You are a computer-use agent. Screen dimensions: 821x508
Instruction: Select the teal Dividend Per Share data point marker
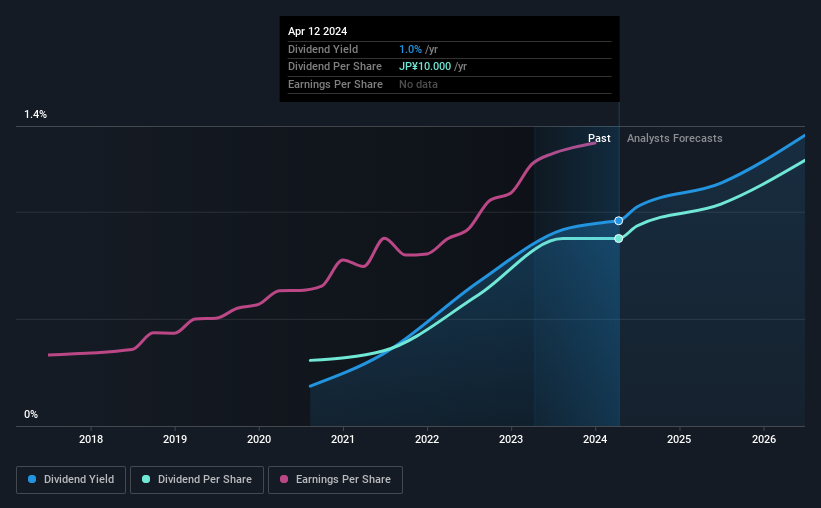(618, 239)
